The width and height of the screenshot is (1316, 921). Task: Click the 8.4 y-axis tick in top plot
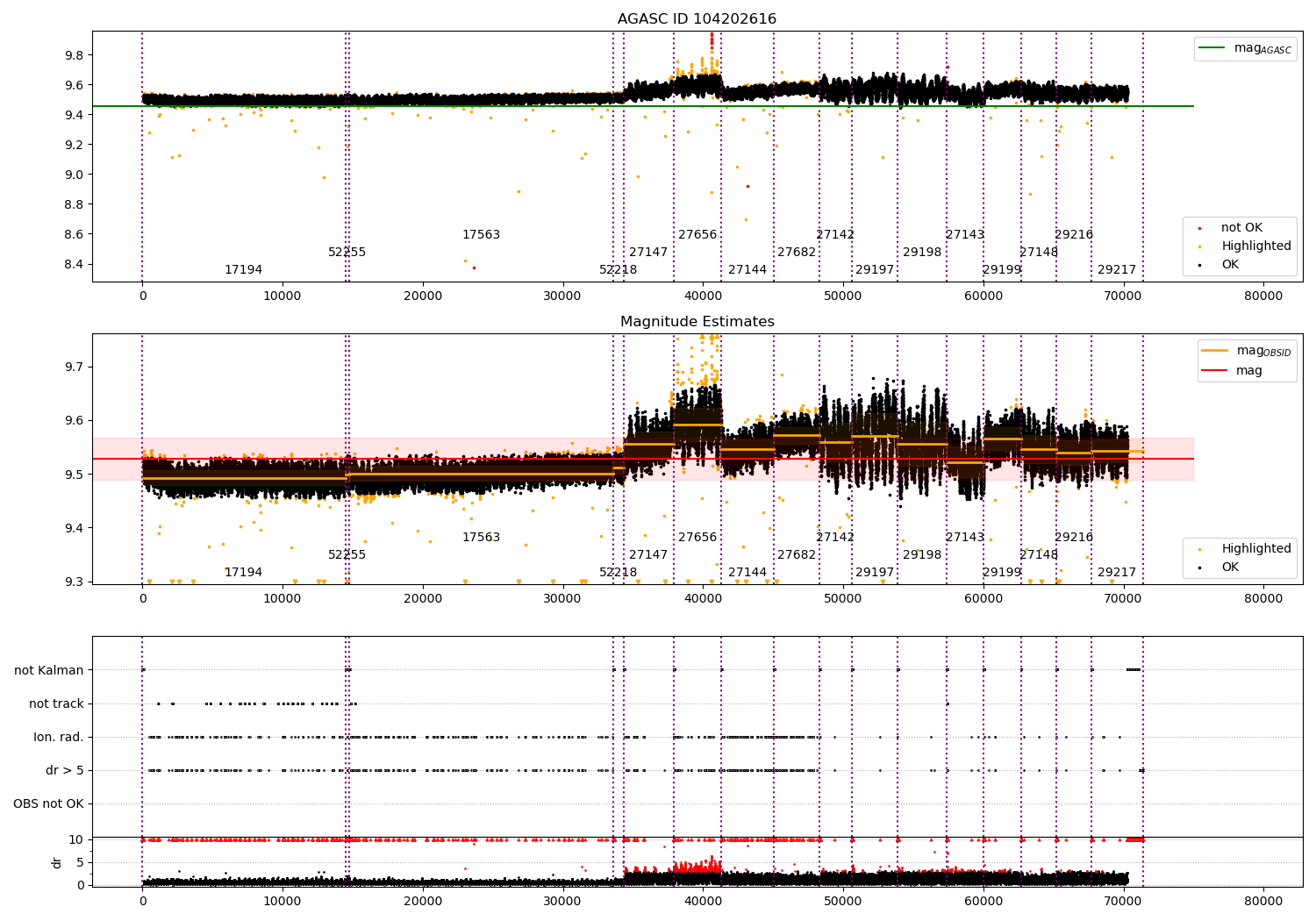point(74,265)
